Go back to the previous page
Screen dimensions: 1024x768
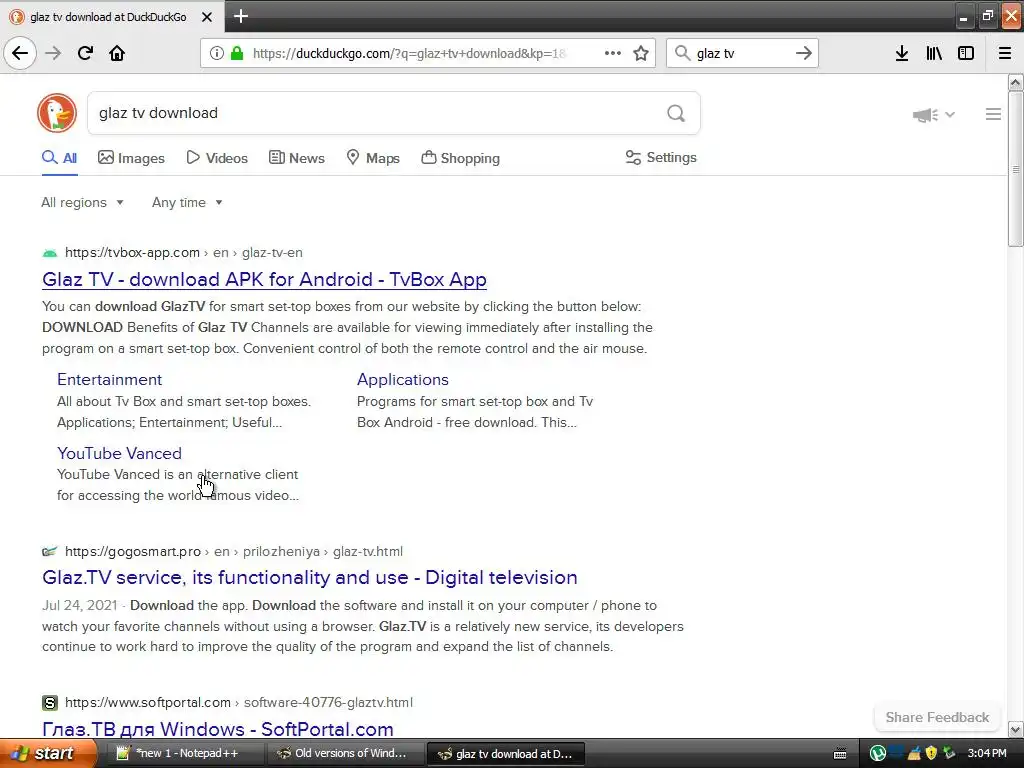20,53
